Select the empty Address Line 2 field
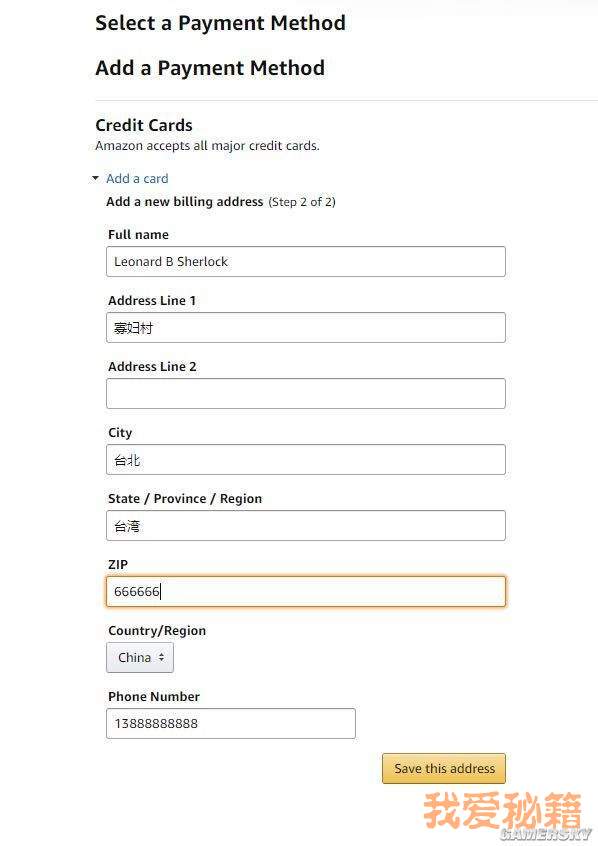 pos(306,393)
